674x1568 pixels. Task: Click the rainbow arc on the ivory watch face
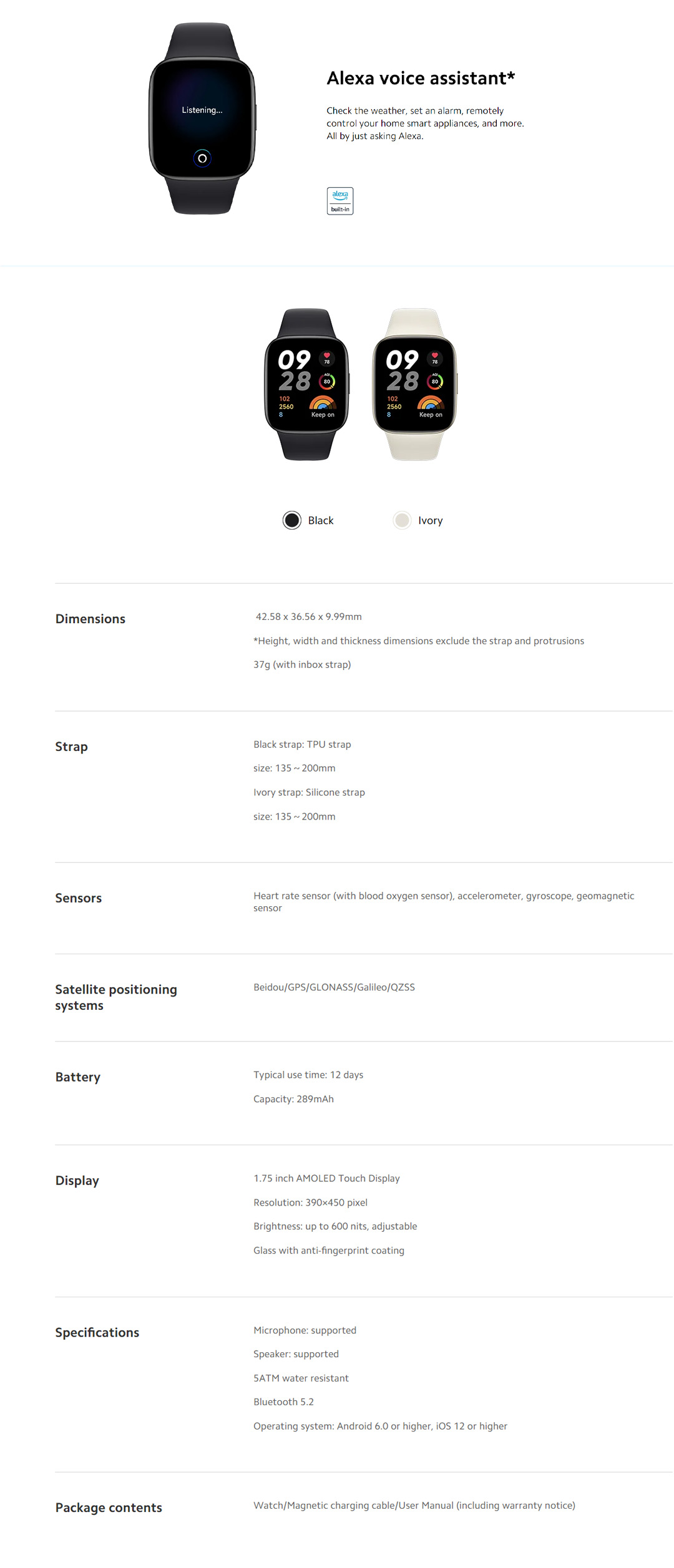[431, 403]
